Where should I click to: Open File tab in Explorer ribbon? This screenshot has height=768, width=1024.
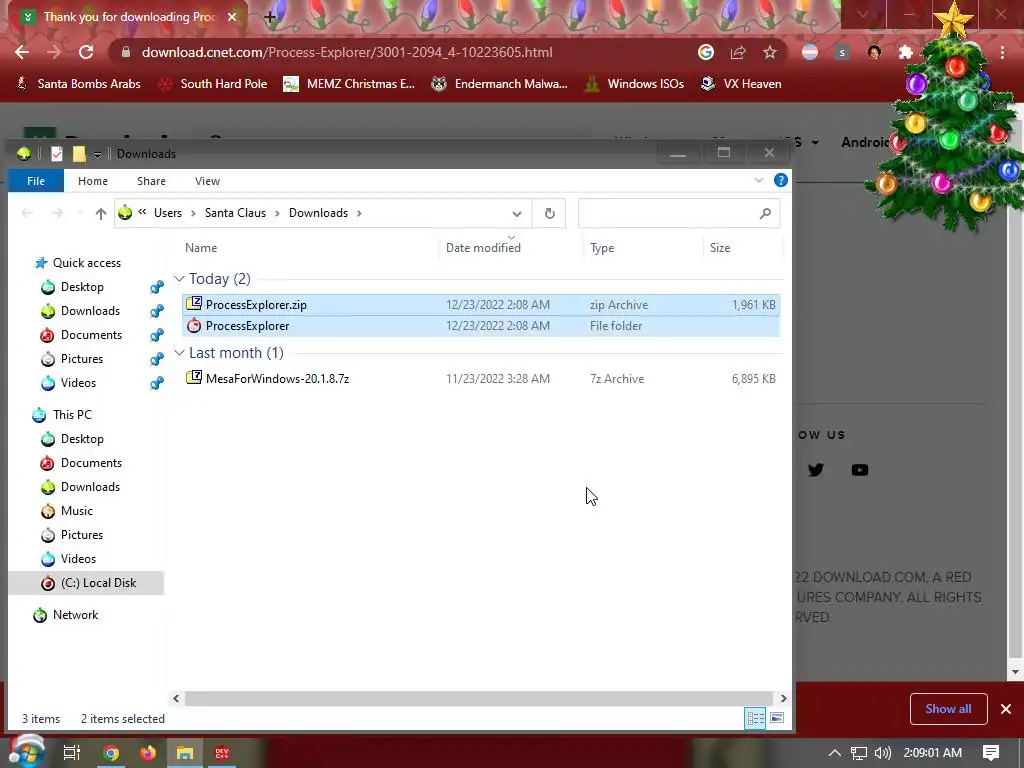click(x=36, y=181)
